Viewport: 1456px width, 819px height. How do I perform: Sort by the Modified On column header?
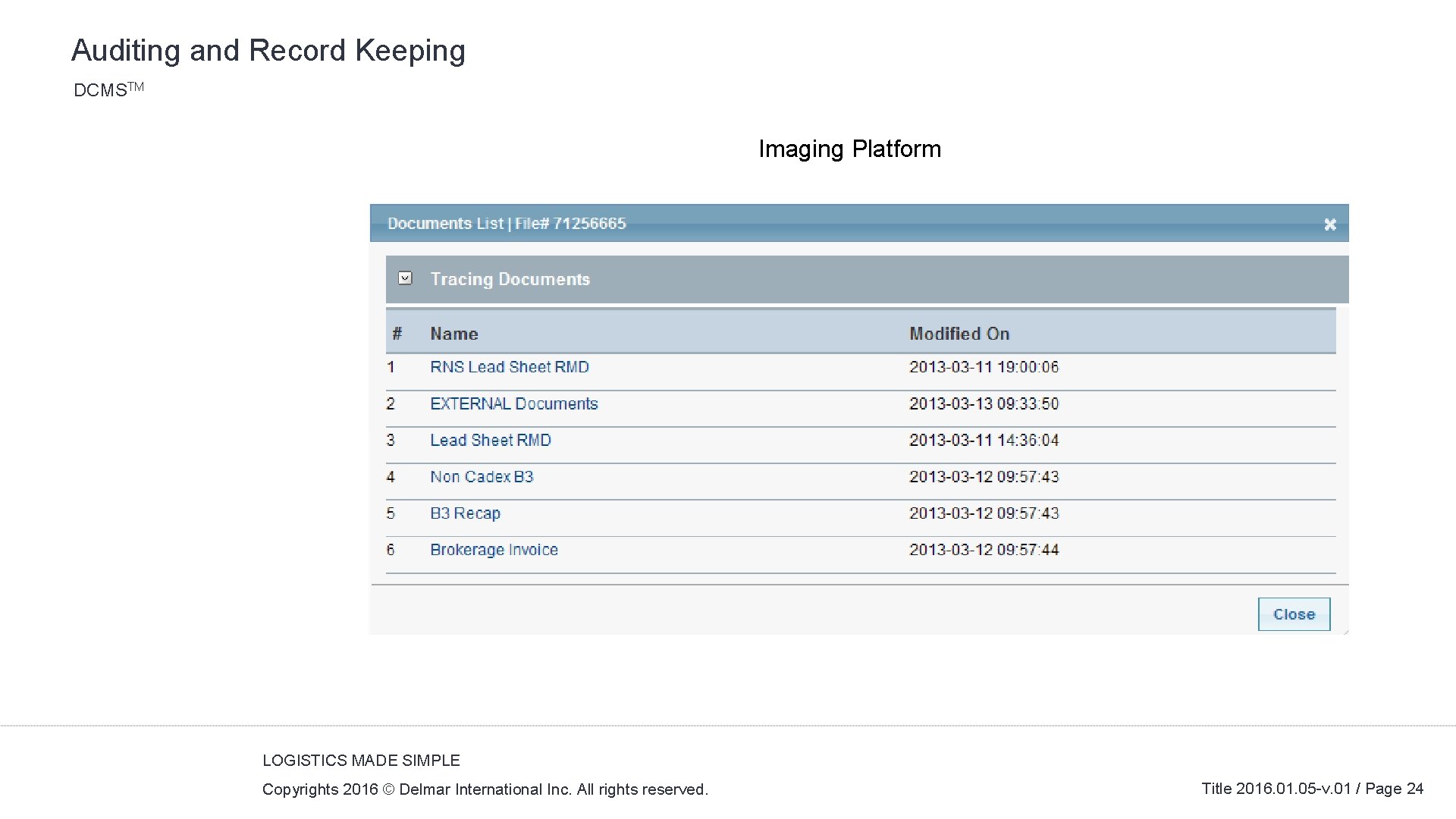(959, 334)
